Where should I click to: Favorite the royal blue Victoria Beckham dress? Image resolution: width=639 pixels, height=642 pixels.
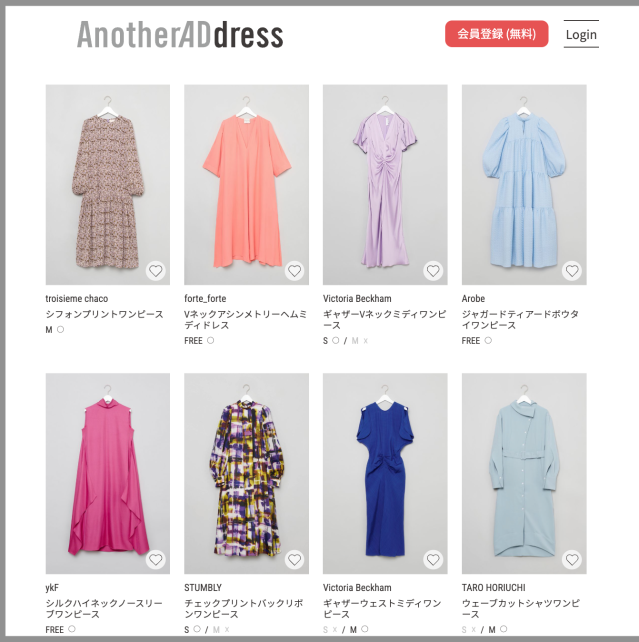pos(433,560)
